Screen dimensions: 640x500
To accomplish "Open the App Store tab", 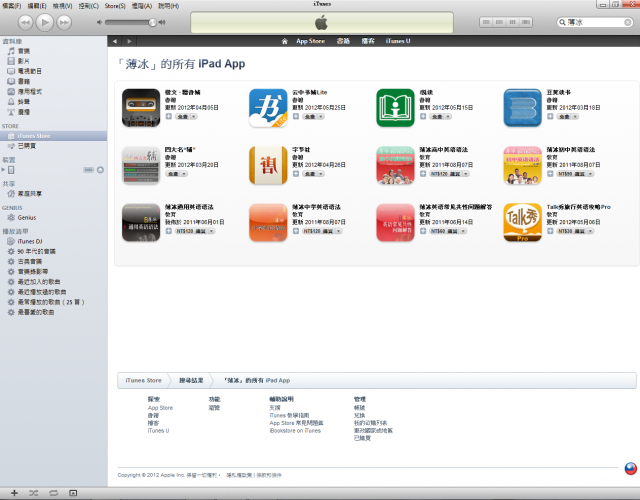I will point(310,41).
